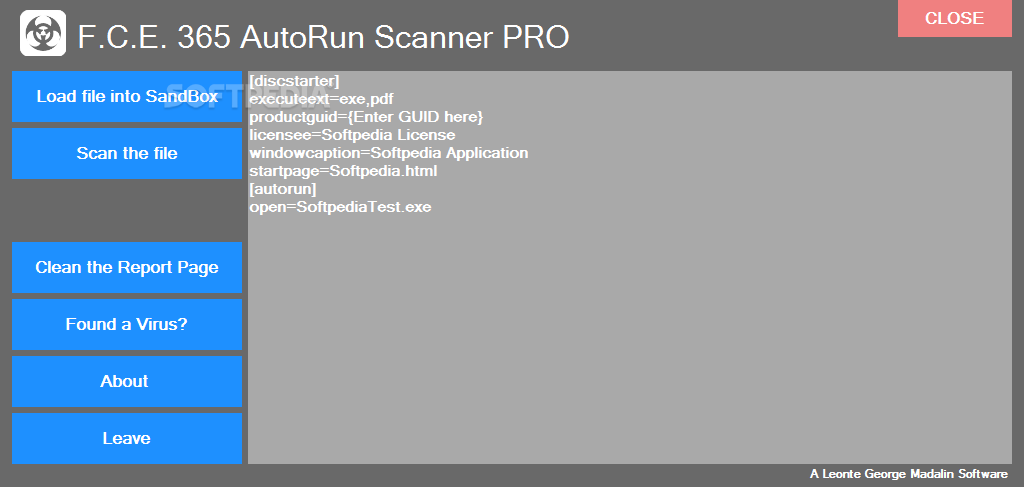
Task: Open the About dialog
Action: [x=127, y=381]
